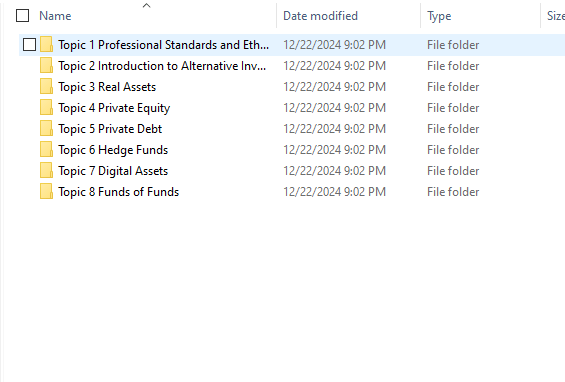
Task: Click the Topic 8 Funds of Funds folder icon
Action: click(x=46, y=191)
